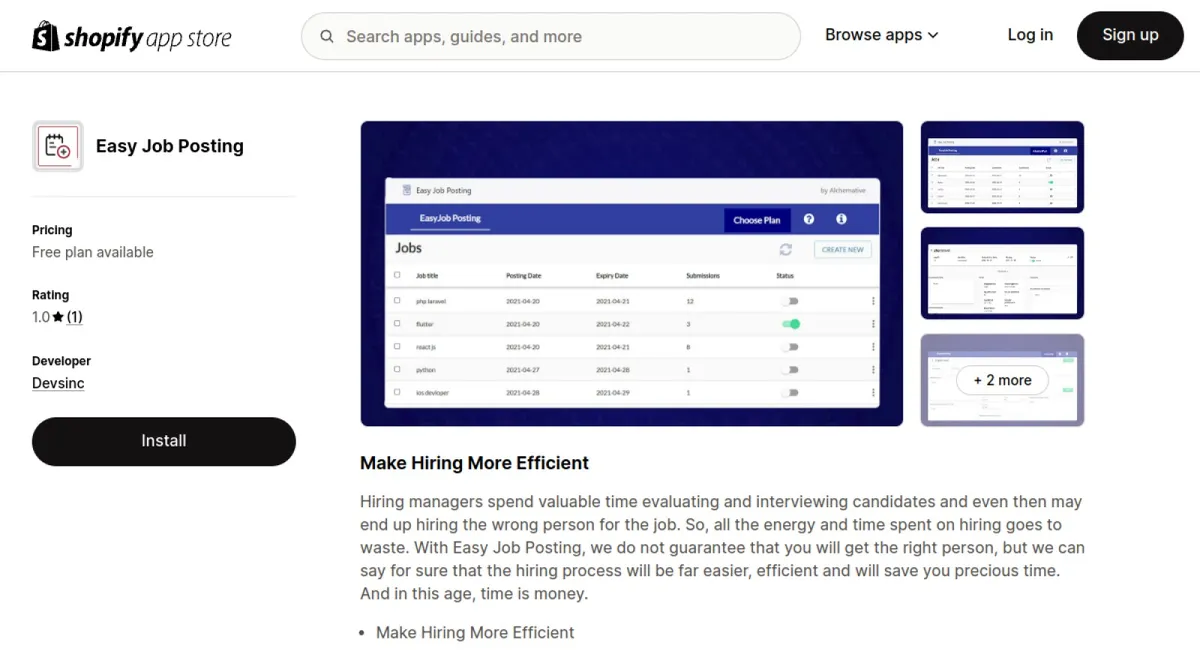Click the Sign up button
The width and height of the screenshot is (1200, 650).
coord(1130,36)
